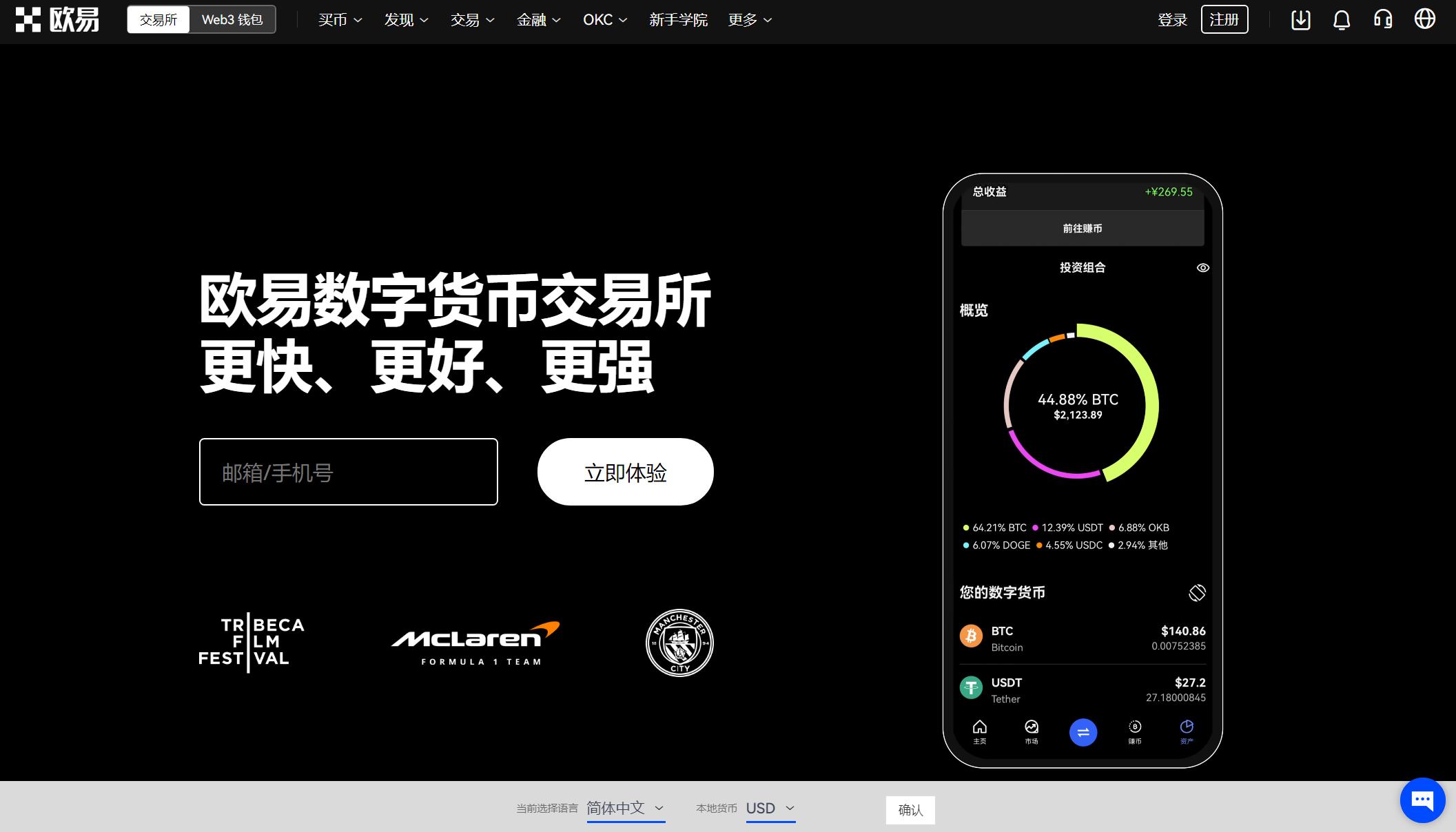Select the 交易所 tab
This screenshot has width=1456, height=832.
(158, 19)
